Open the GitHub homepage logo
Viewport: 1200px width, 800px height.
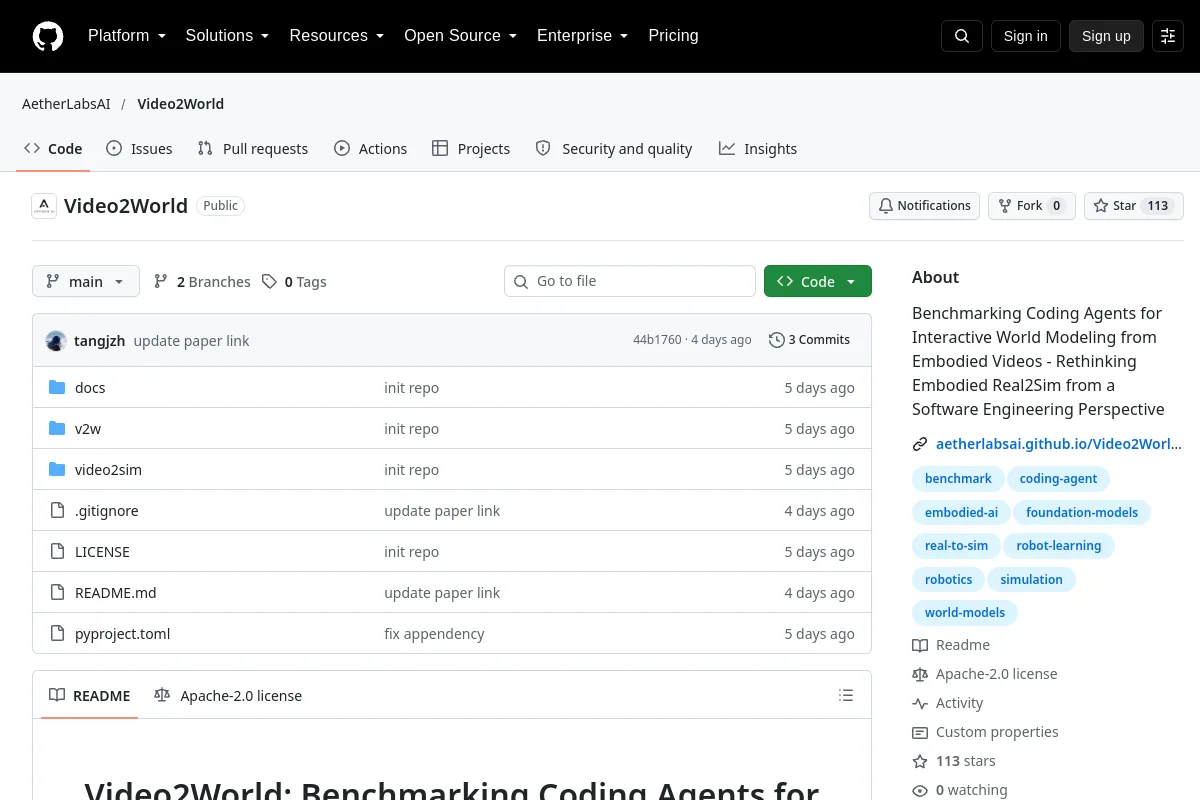48,36
